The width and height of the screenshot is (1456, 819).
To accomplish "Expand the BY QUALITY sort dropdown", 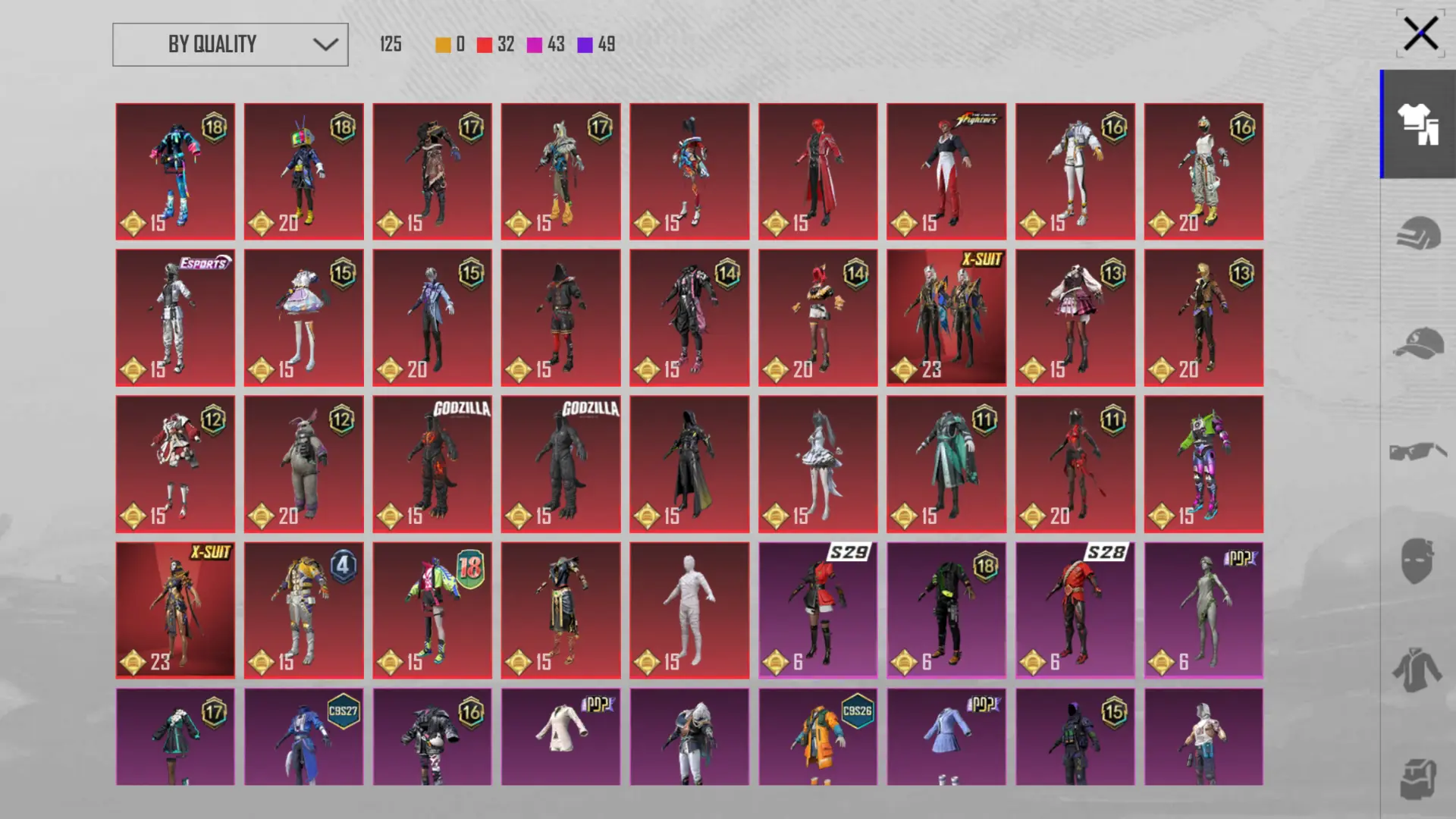I will pyautogui.click(x=231, y=45).
